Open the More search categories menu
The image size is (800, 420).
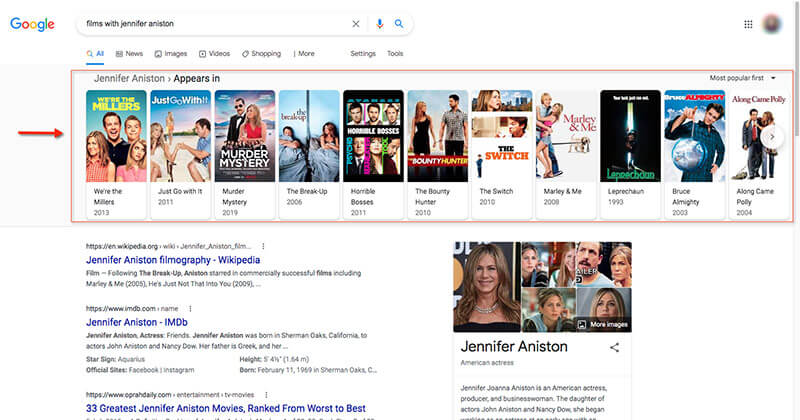pyautogui.click(x=304, y=54)
